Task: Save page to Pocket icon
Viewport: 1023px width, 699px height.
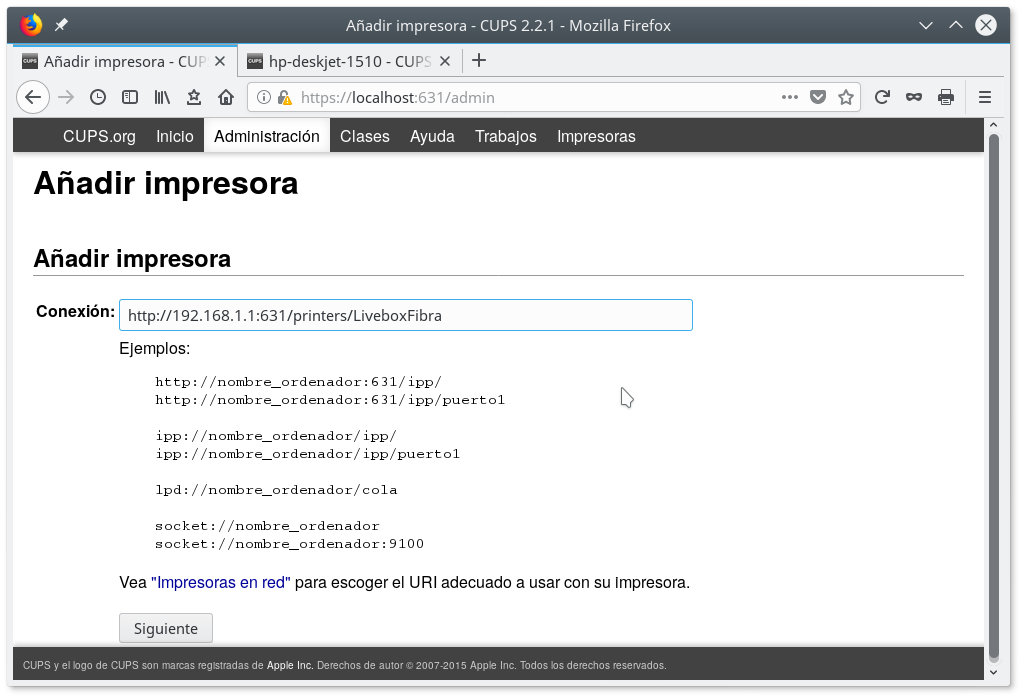Action: pyautogui.click(x=818, y=97)
